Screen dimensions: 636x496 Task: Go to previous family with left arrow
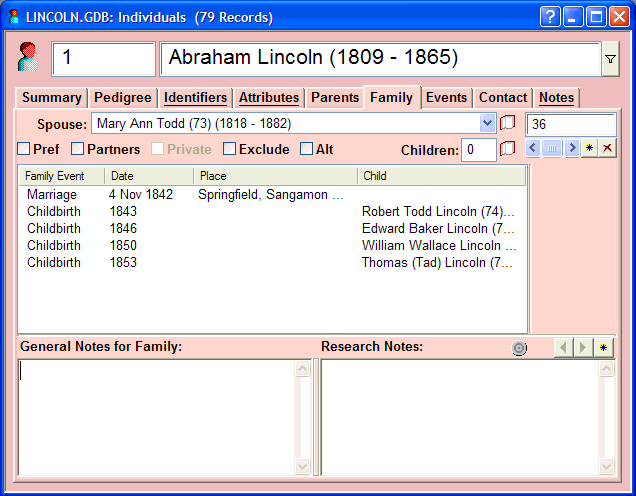(x=532, y=148)
